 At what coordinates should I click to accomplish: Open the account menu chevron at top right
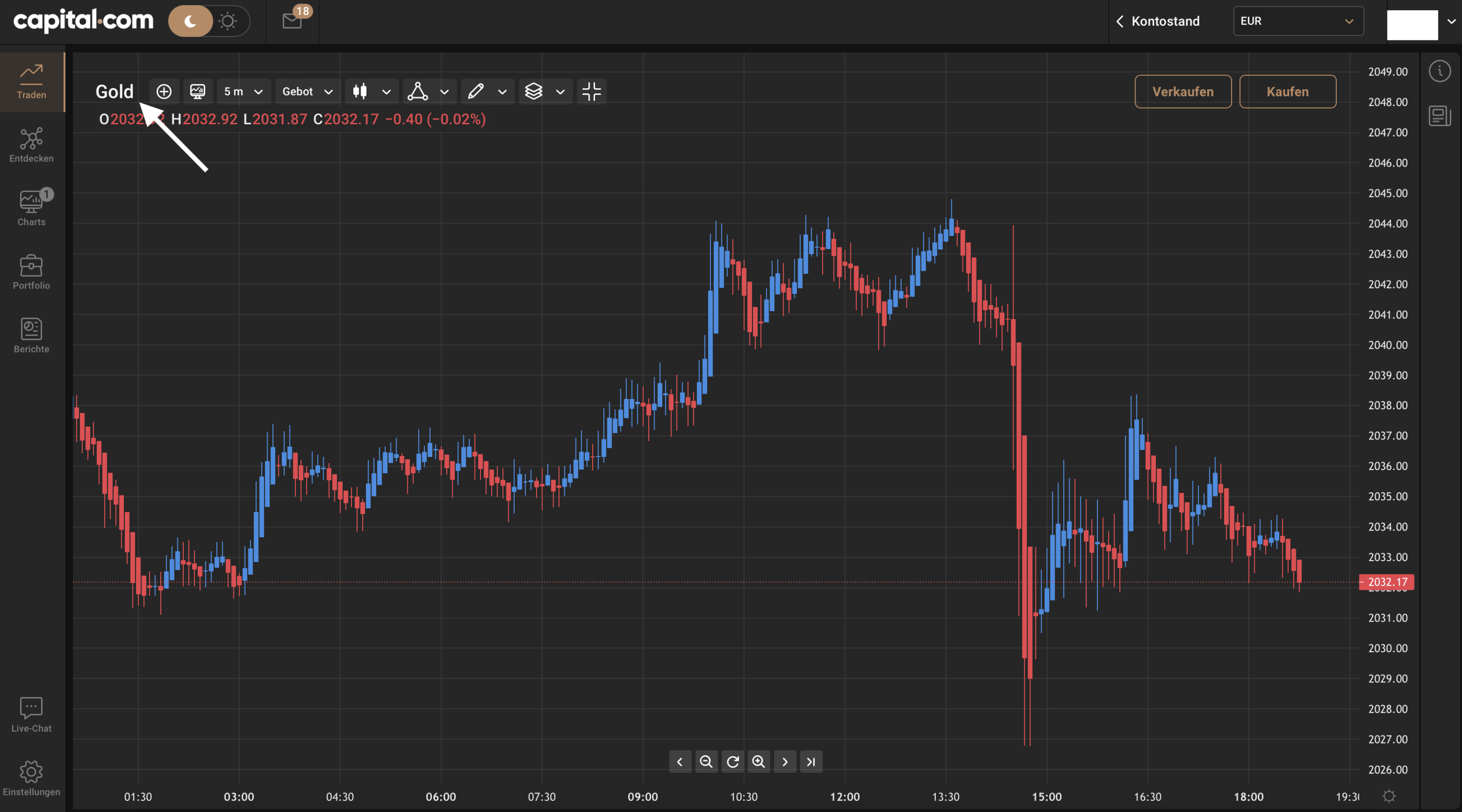click(1451, 21)
